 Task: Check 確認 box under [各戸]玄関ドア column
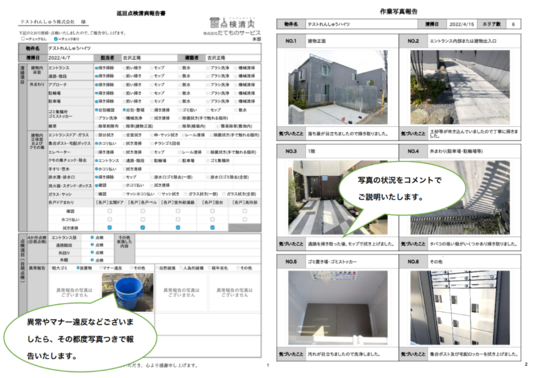coord(110,211)
